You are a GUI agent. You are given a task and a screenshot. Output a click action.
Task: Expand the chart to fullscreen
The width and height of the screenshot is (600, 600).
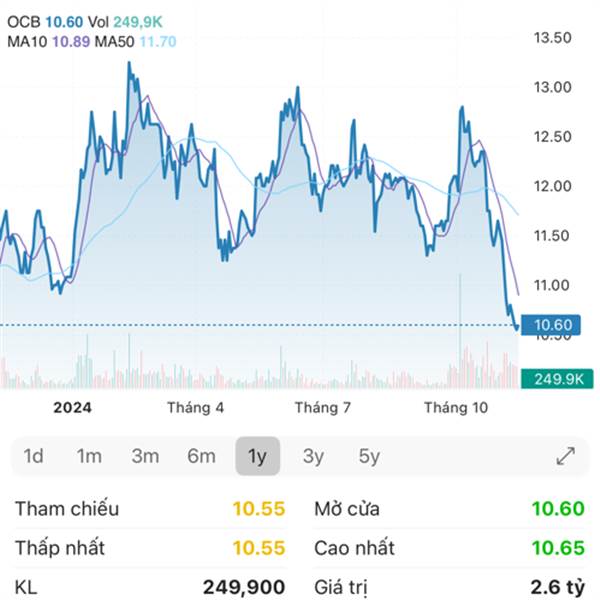pyautogui.click(x=565, y=456)
